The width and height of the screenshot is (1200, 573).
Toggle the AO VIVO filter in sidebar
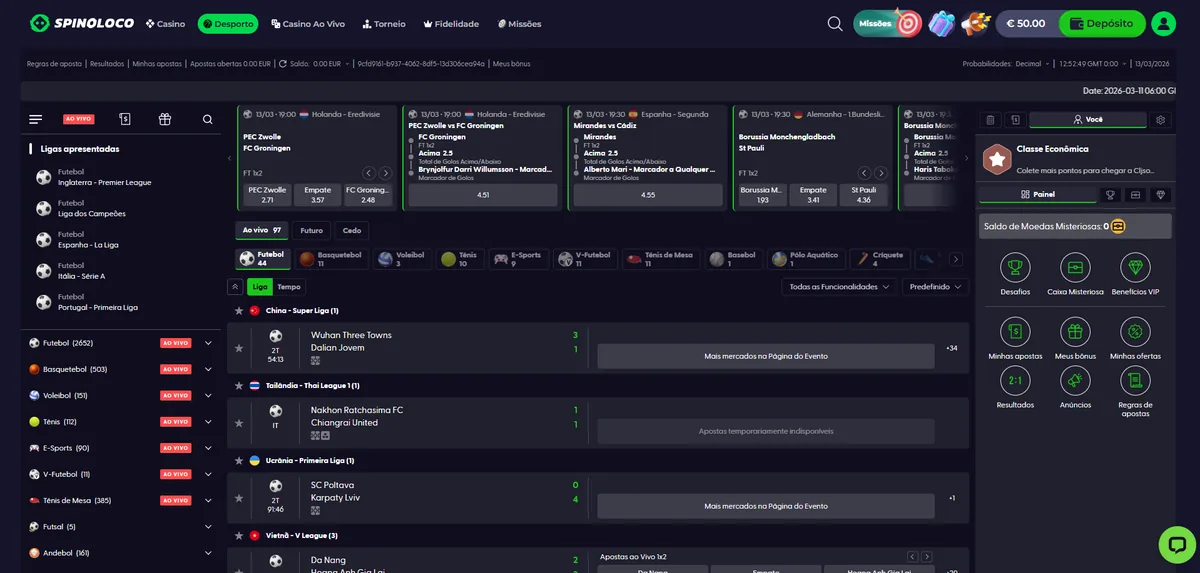point(79,119)
